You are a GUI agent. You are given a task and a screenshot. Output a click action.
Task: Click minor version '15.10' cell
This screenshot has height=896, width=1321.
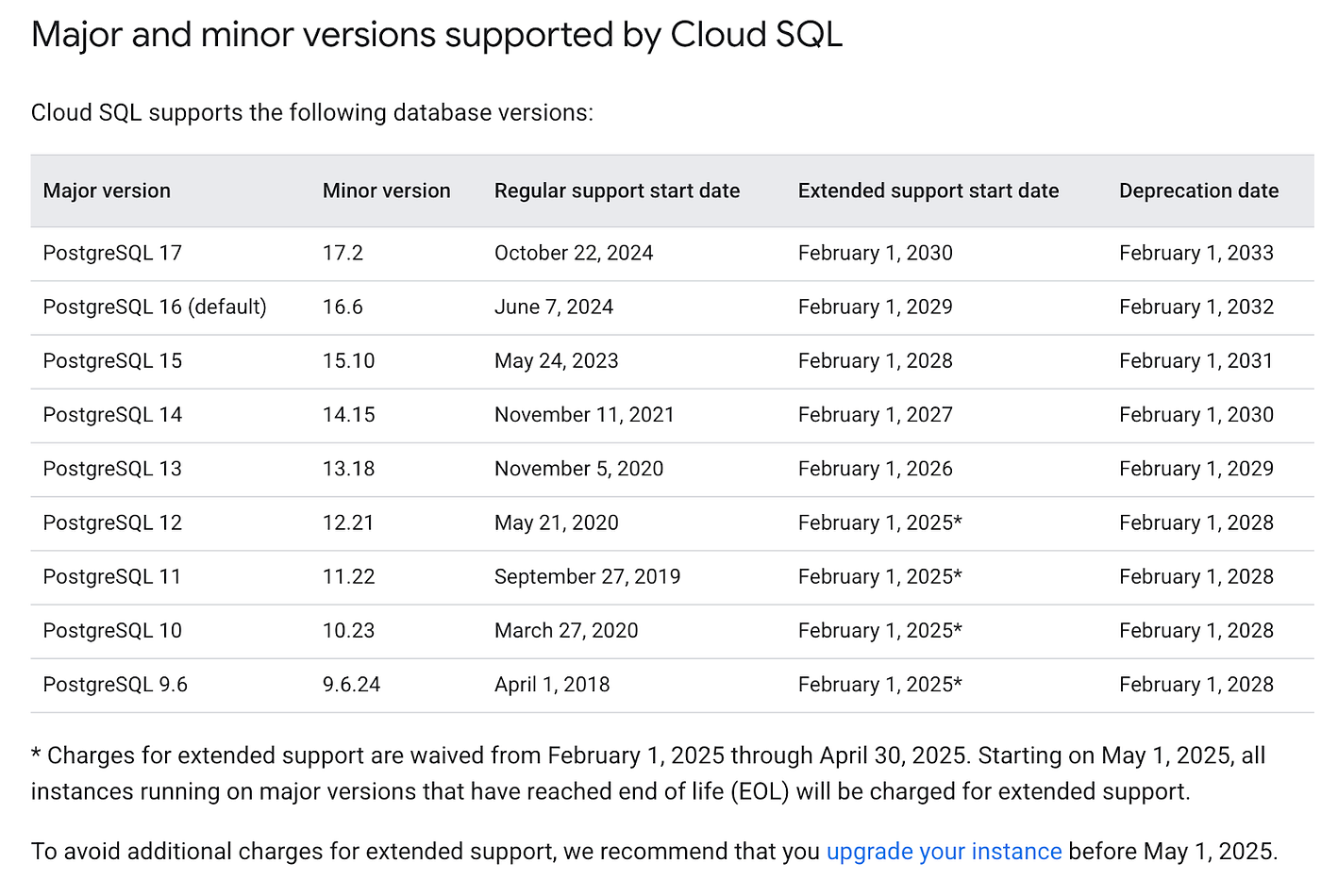click(348, 361)
